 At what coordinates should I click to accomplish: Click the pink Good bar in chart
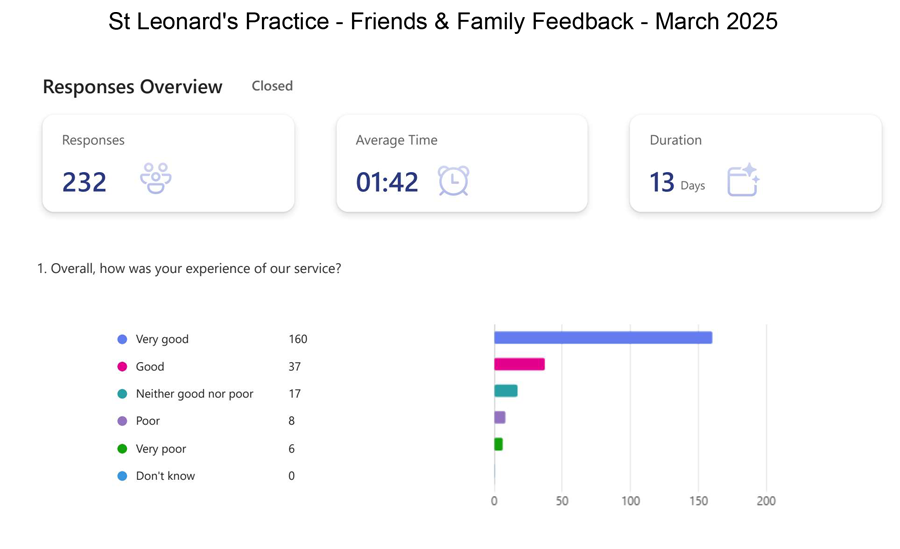pyautogui.click(x=519, y=364)
